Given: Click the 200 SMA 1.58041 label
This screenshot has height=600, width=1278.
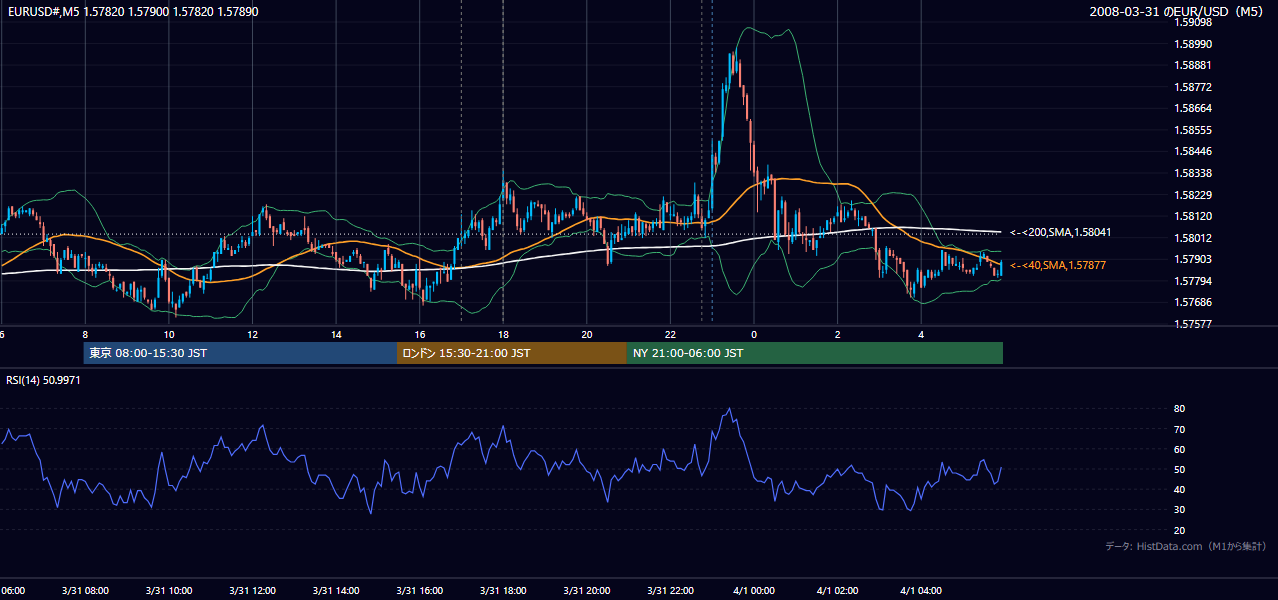Looking at the screenshot, I should 1060,232.
